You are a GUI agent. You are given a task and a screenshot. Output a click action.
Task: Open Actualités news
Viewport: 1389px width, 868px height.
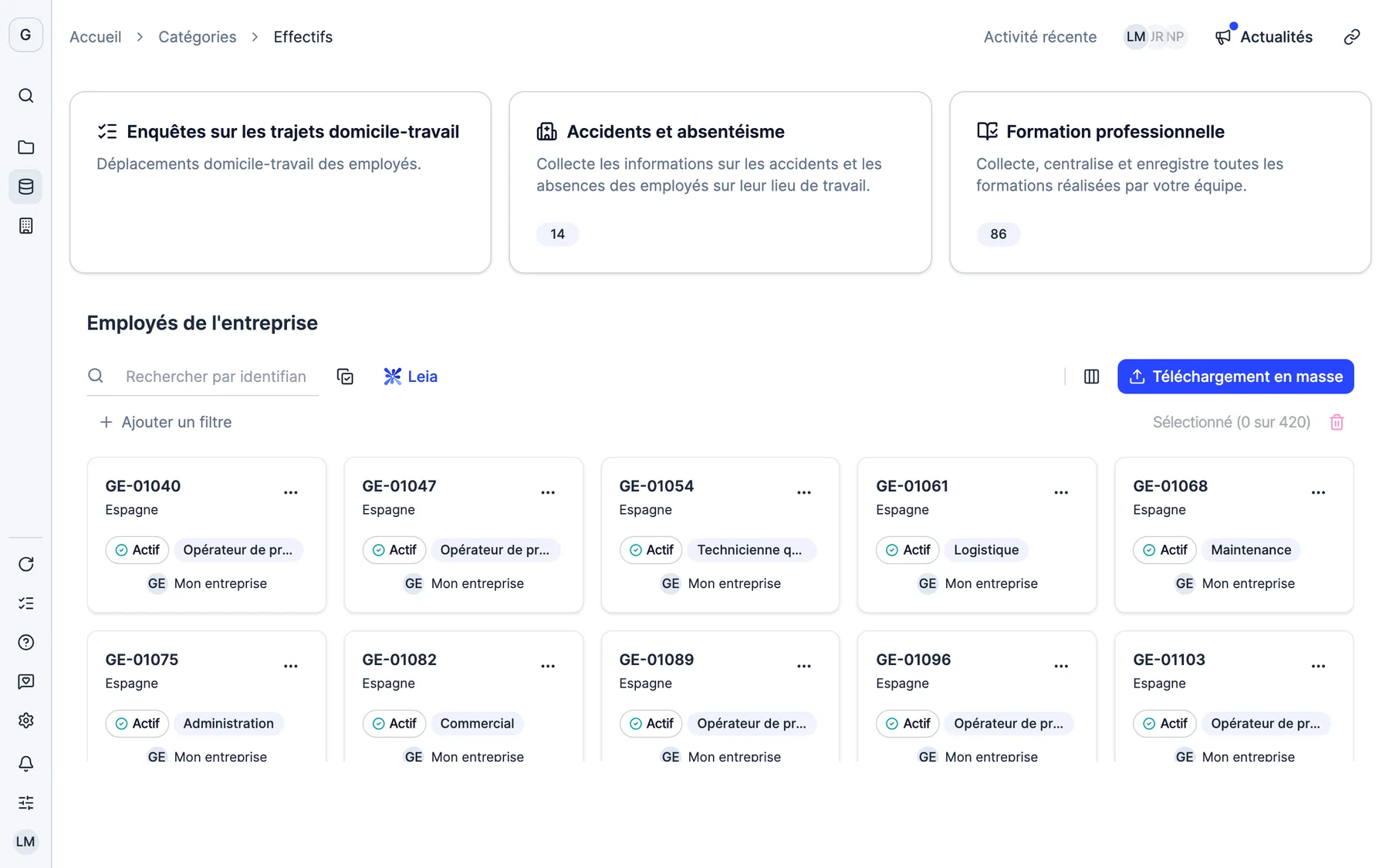1264,37
